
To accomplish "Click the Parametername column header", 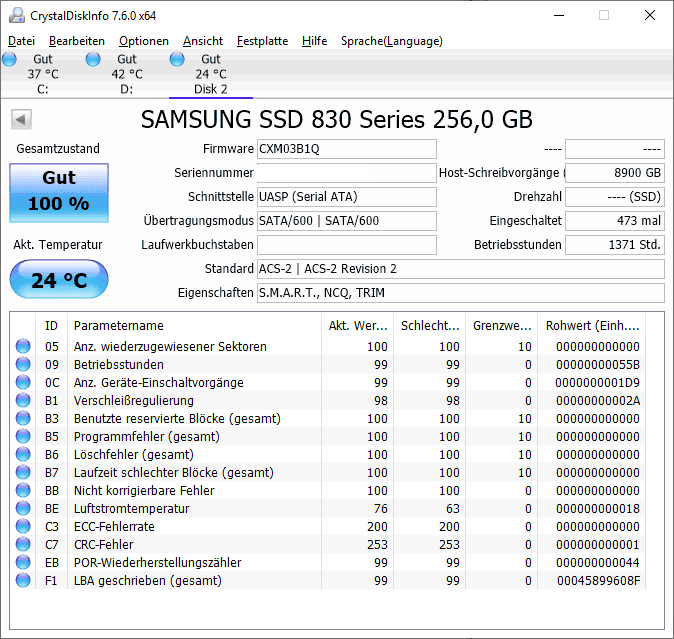I will [194, 326].
